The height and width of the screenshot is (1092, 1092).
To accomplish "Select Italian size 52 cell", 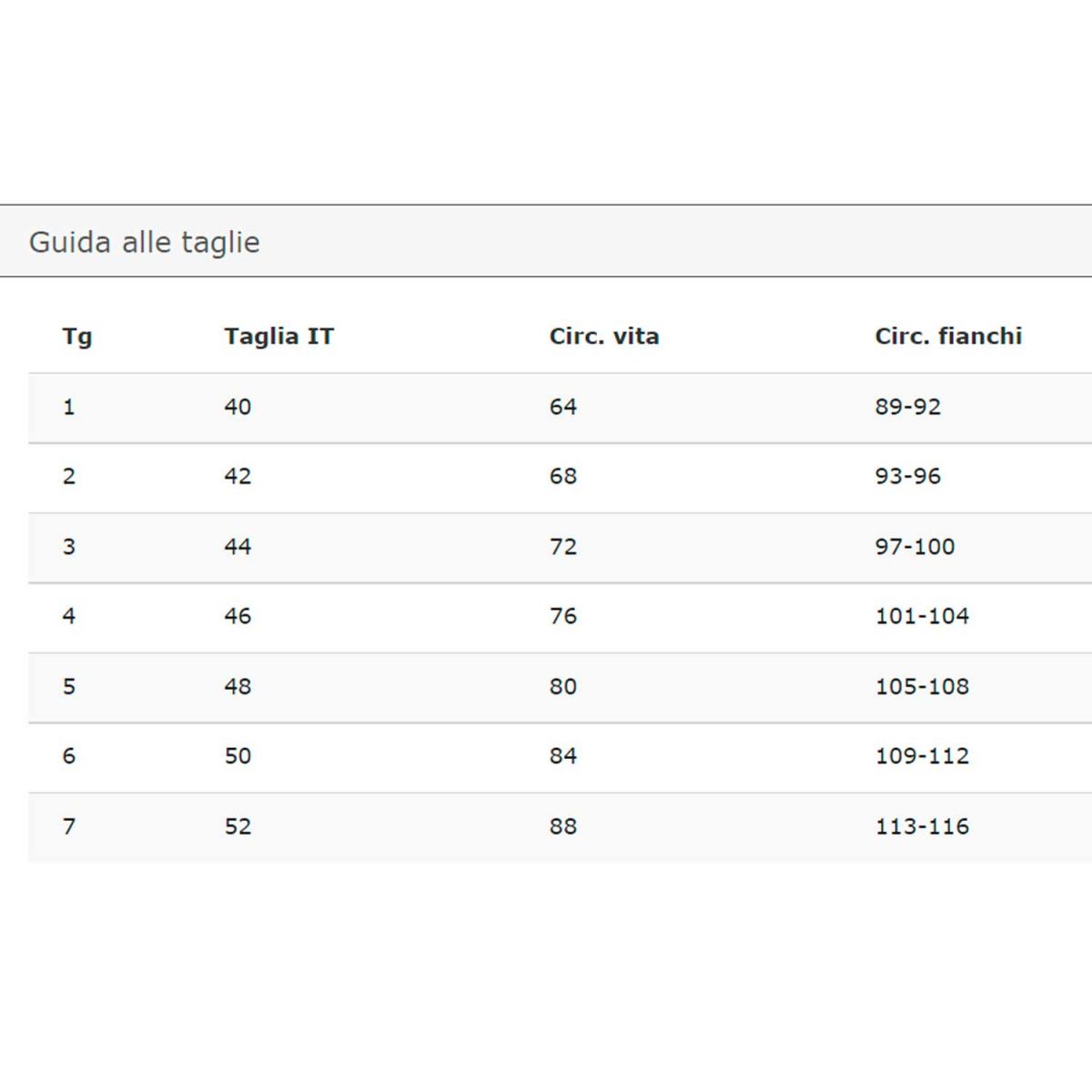I will [x=238, y=826].
